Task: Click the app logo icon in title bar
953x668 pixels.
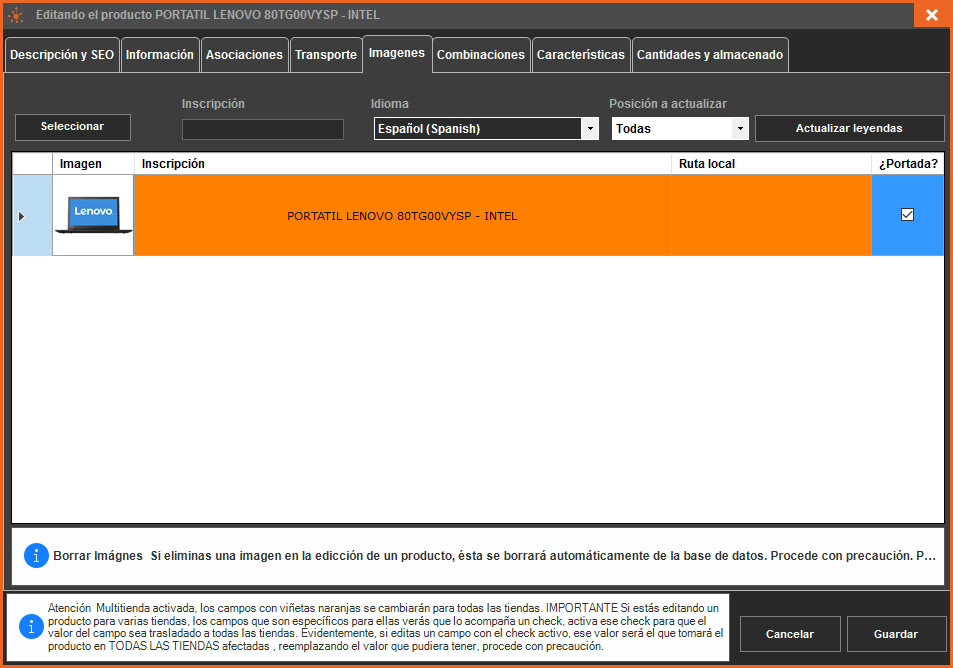Action: point(16,15)
